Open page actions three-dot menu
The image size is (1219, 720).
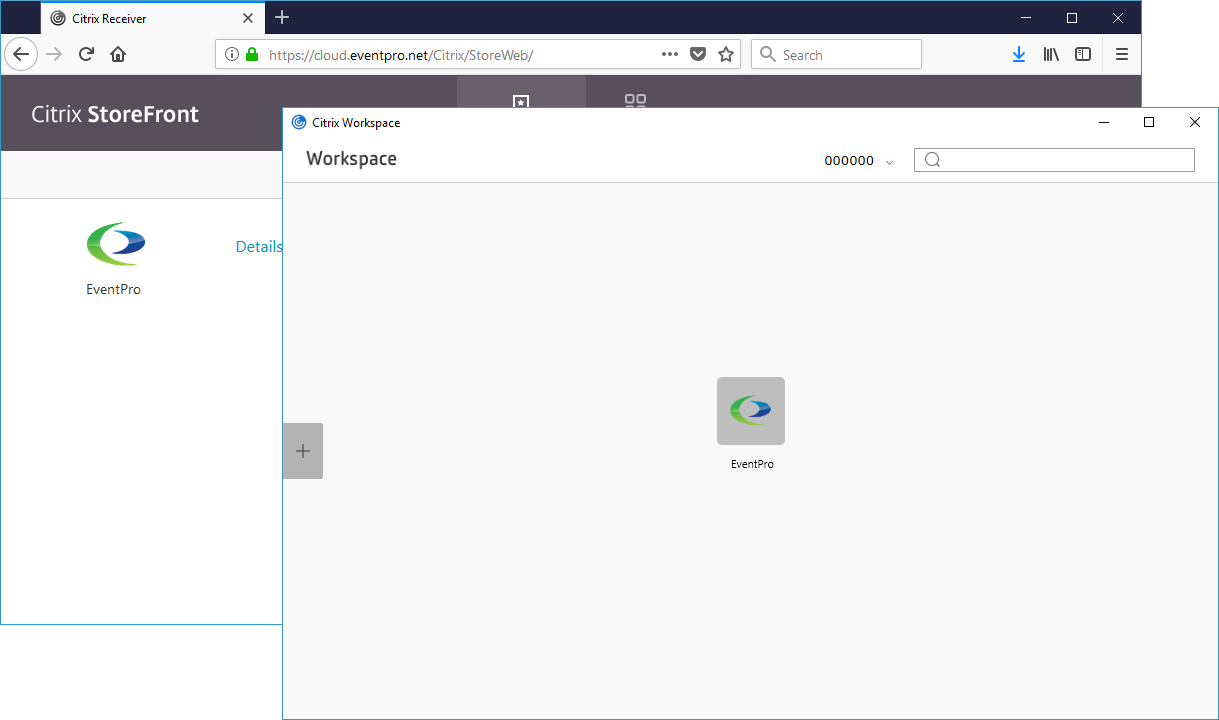[x=671, y=54]
